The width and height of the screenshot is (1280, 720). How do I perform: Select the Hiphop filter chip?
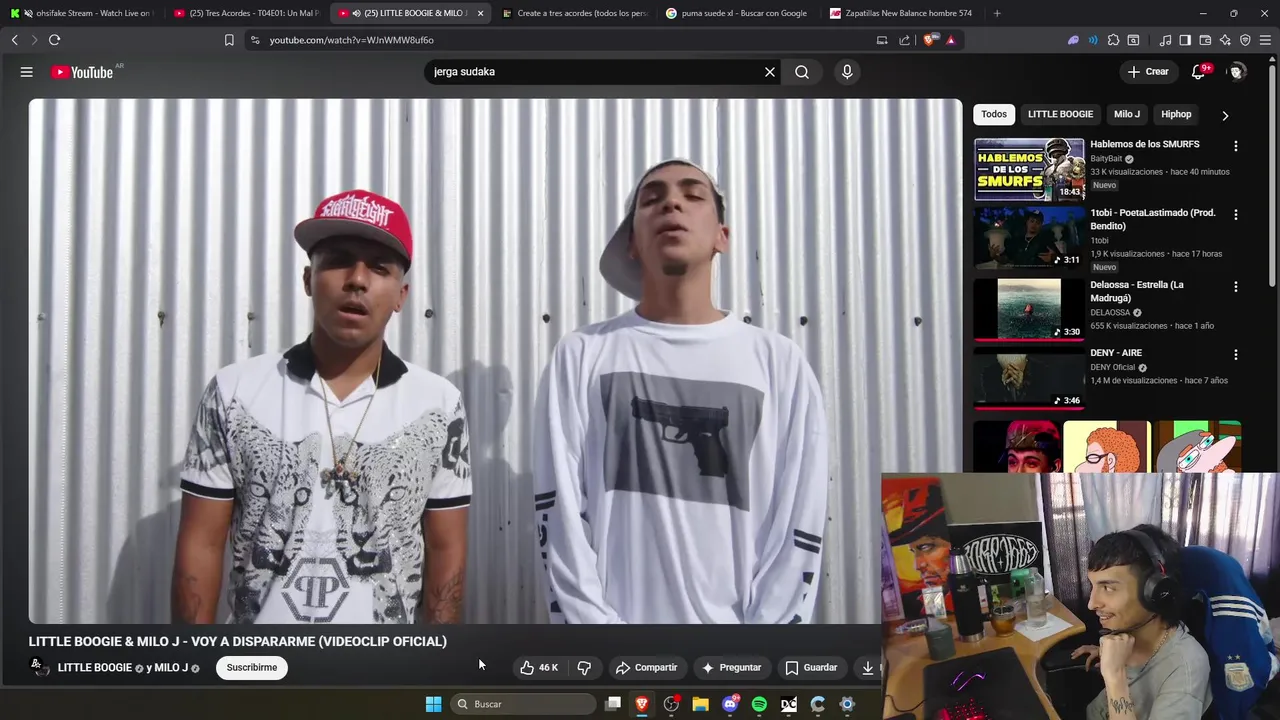click(1176, 114)
